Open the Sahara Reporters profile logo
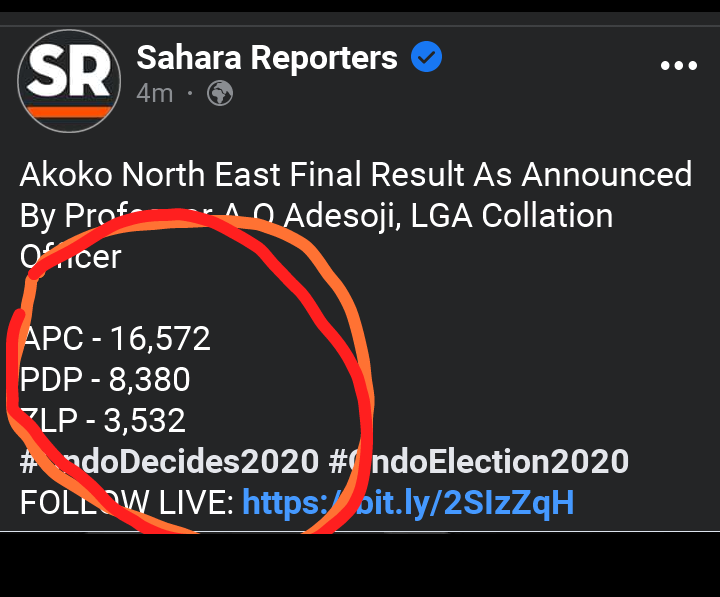The image size is (720, 597). [67, 81]
